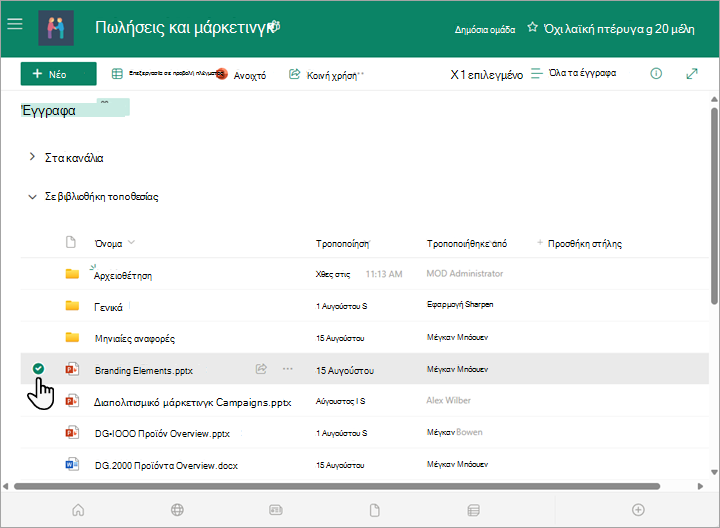Click the Έγγραφα library heading
720x528 pixels.
[x=48, y=111]
